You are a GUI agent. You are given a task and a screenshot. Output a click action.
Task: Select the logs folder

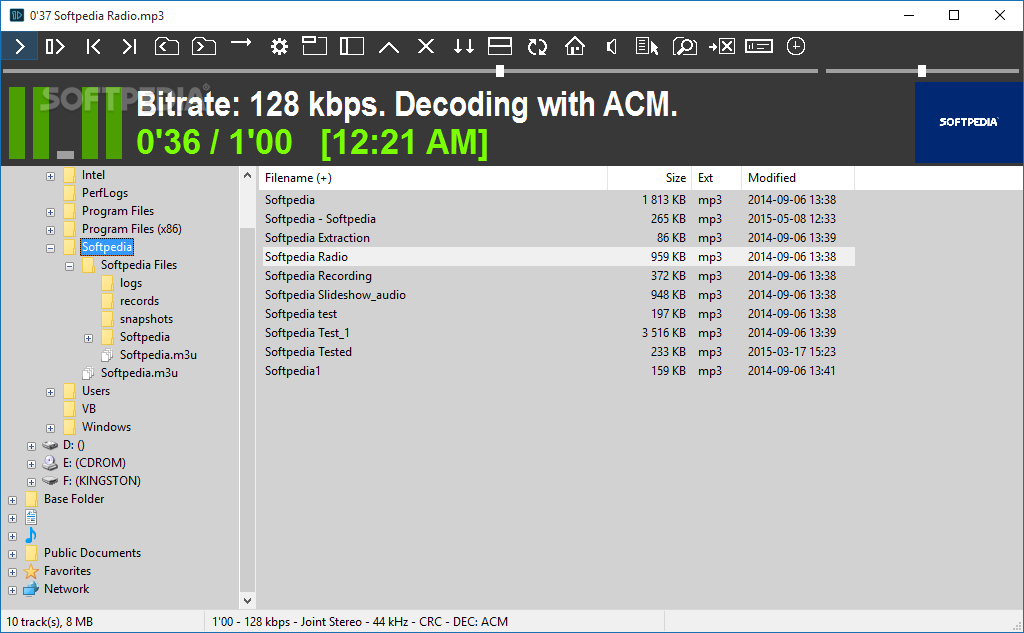tap(131, 283)
